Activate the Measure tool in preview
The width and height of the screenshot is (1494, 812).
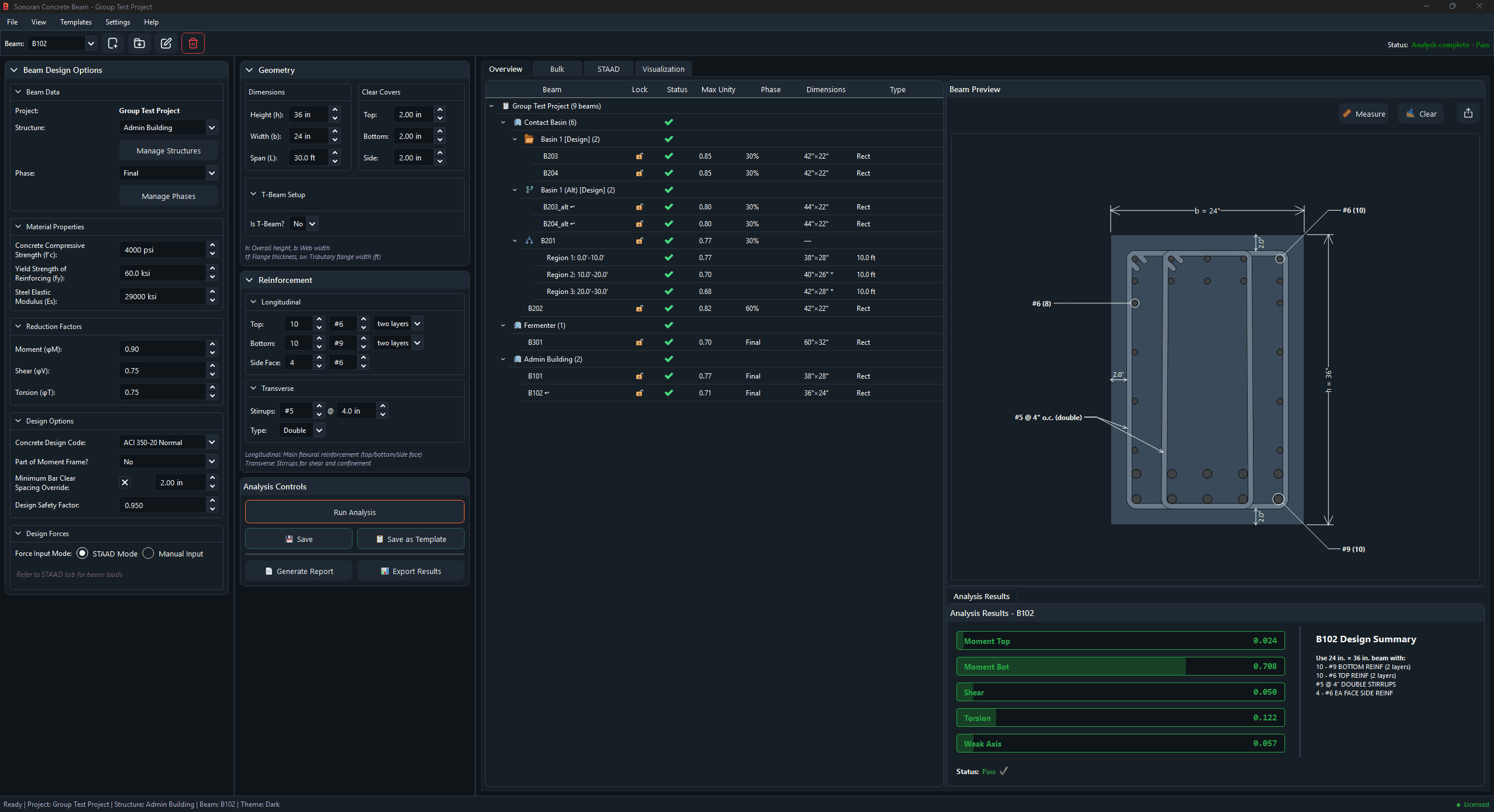tap(1363, 114)
